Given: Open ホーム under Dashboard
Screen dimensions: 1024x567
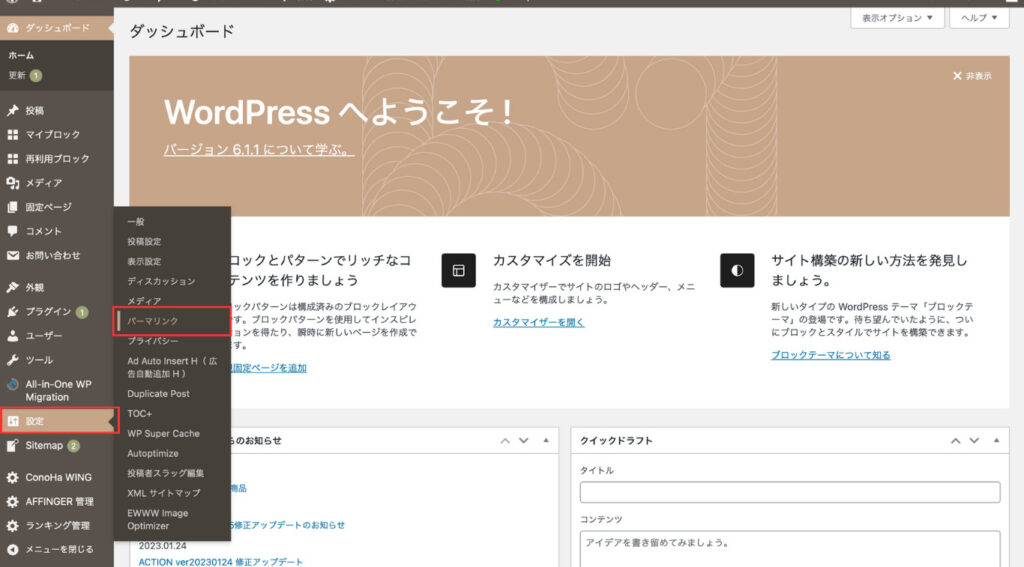Looking at the screenshot, I should tap(21, 56).
